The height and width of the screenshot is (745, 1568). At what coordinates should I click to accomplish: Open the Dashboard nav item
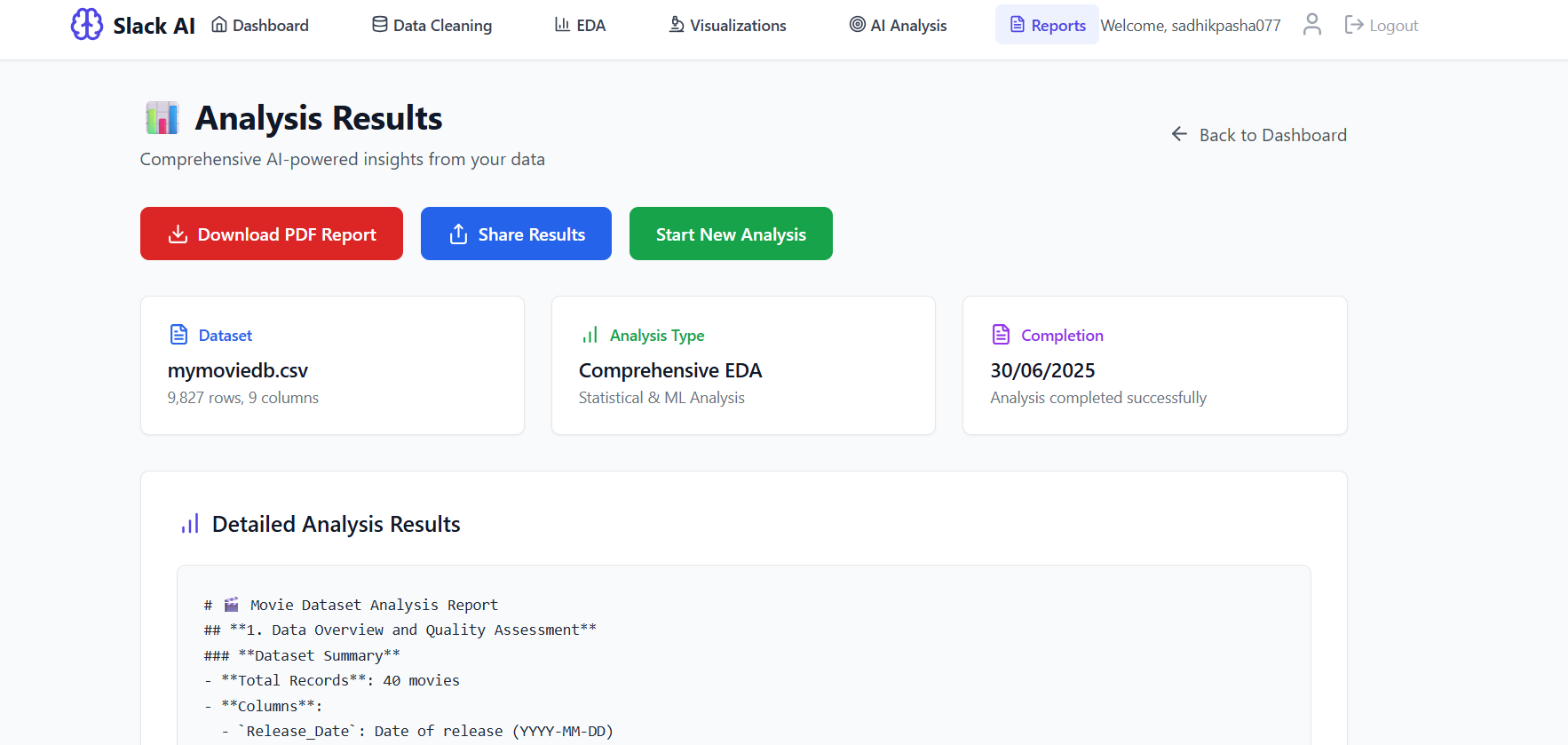tap(260, 25)
